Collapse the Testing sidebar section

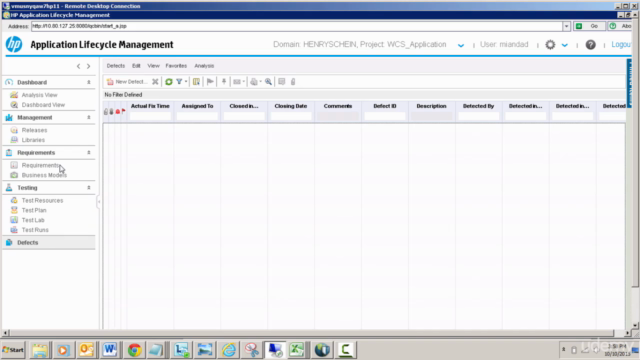coord(89,188)
